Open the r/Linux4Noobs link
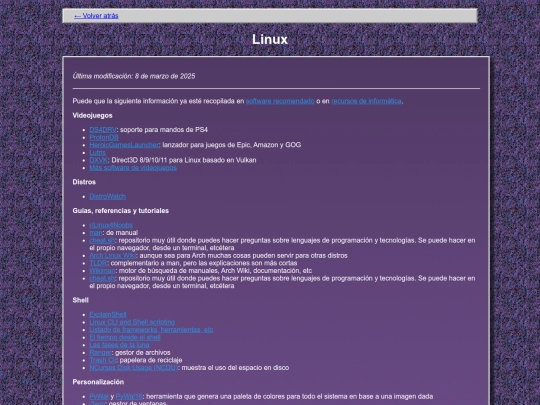Image resolution: width=540 pixels, height=405 pixels. pyautogui.click(x=111, y=225)
